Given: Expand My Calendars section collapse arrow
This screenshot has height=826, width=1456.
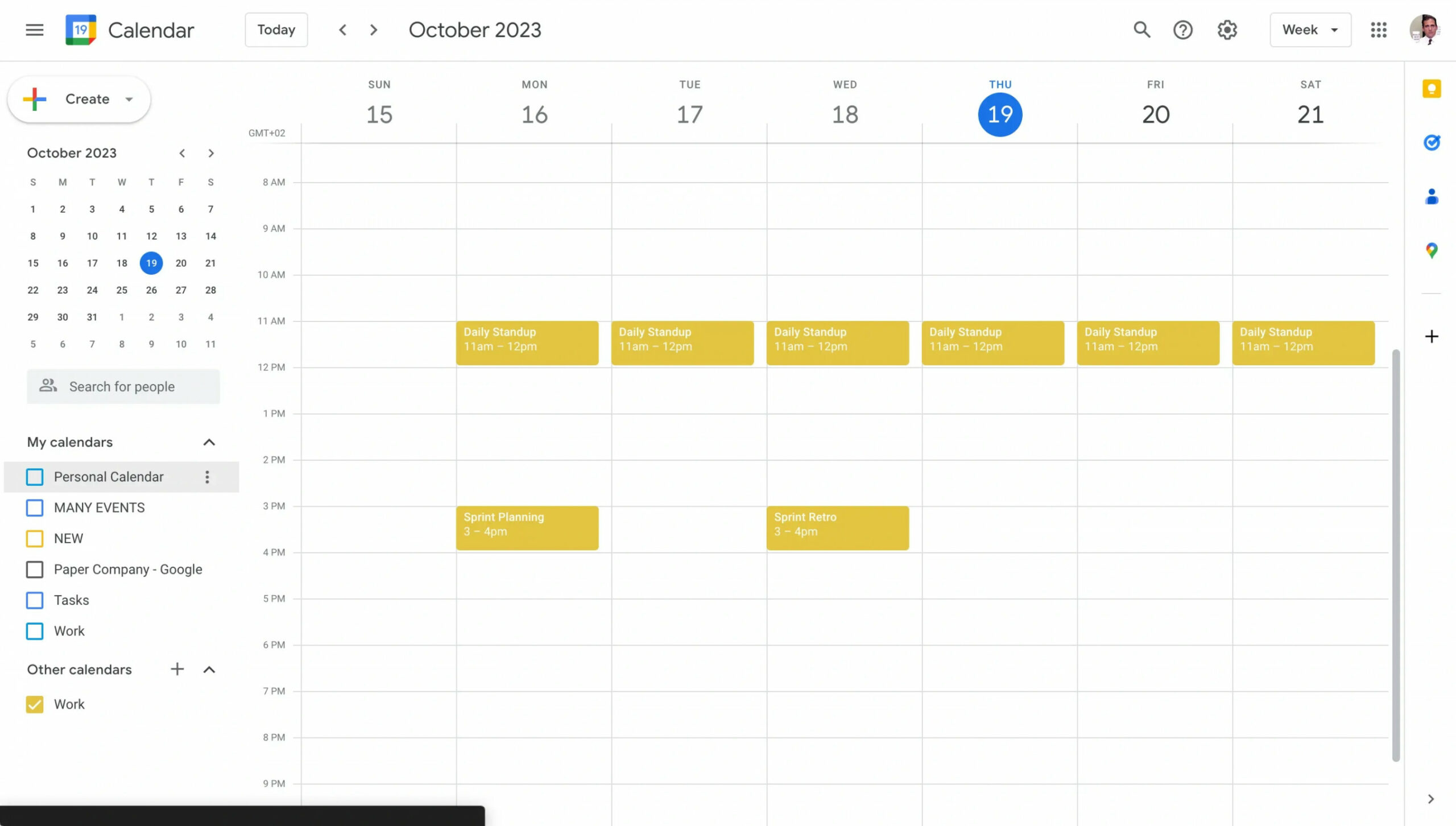Looking at the screenshot, I should point(209,441).
